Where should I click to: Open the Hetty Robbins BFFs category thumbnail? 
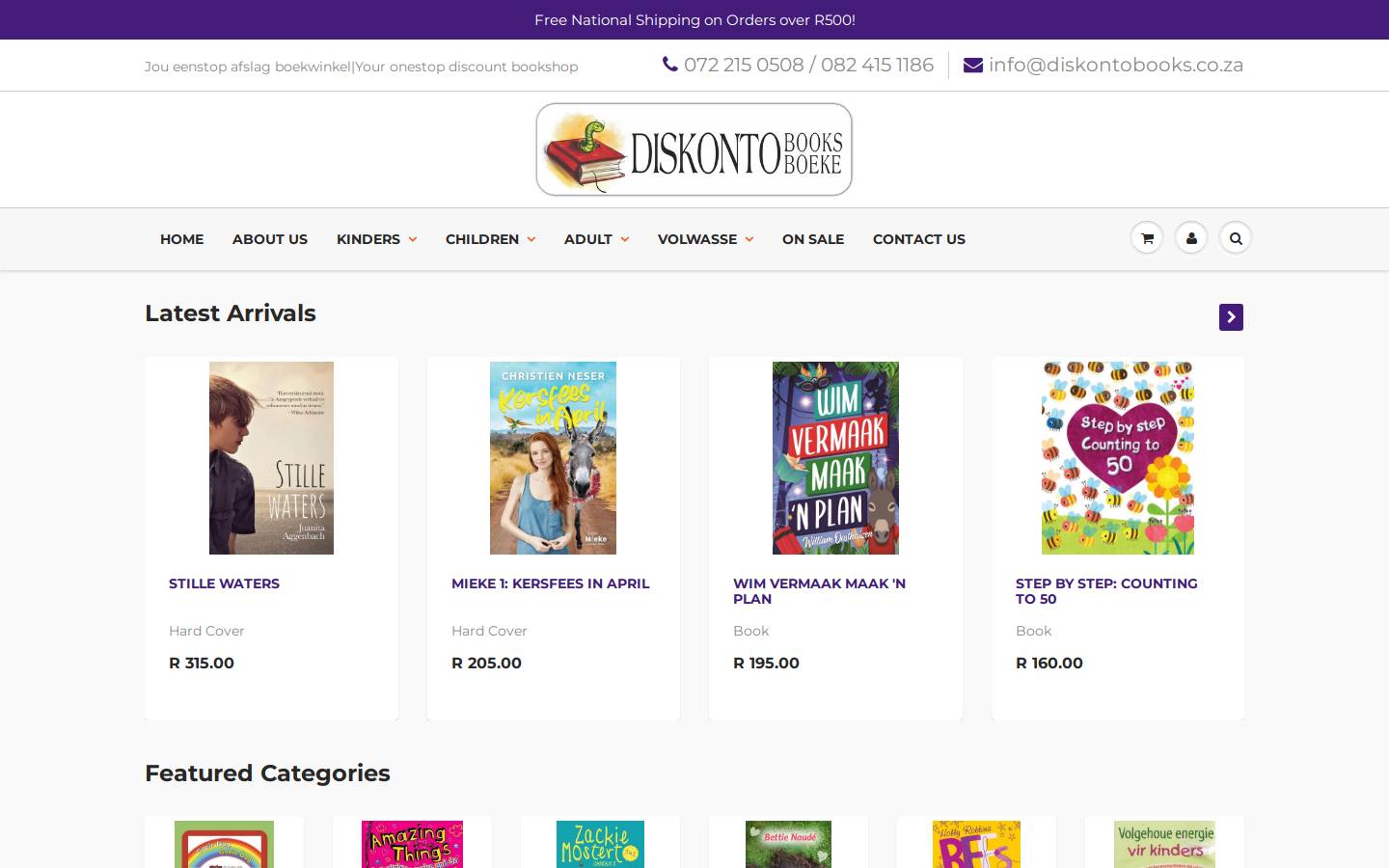coord(976,845)
